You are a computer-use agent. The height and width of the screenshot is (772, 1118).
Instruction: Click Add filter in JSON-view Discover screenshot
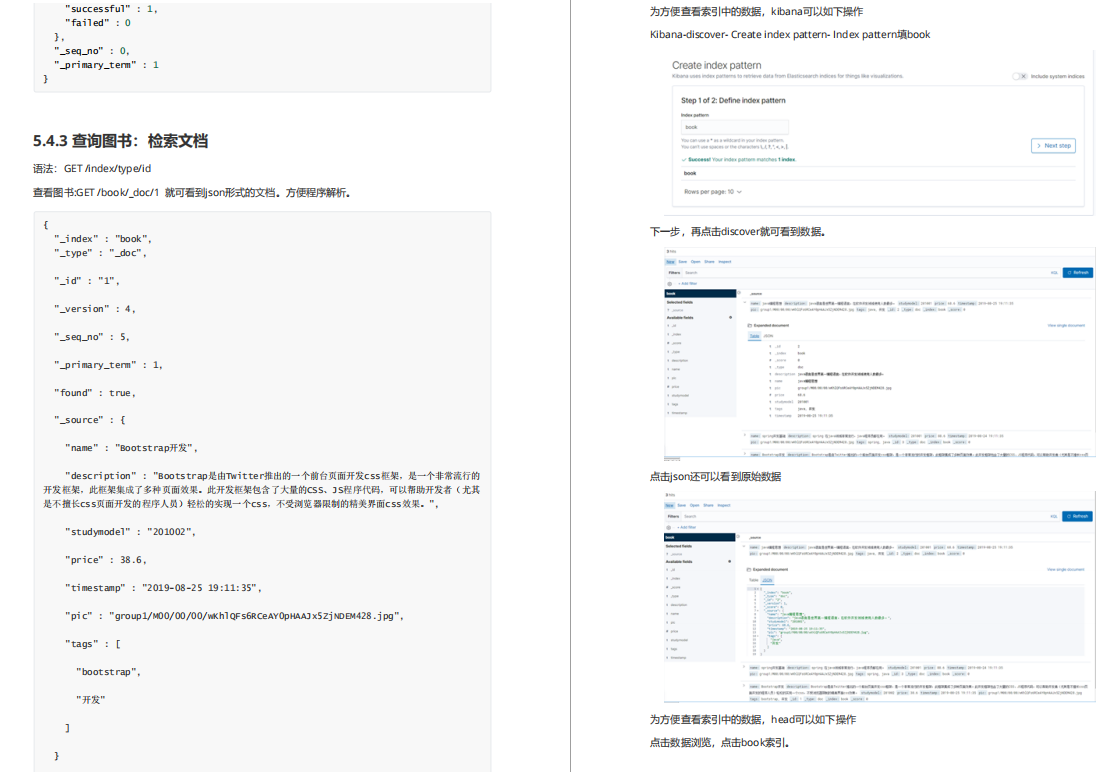click(687, 527)
